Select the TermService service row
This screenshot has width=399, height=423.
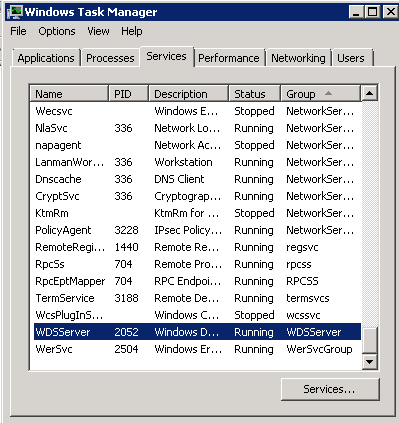click(197, 298)
